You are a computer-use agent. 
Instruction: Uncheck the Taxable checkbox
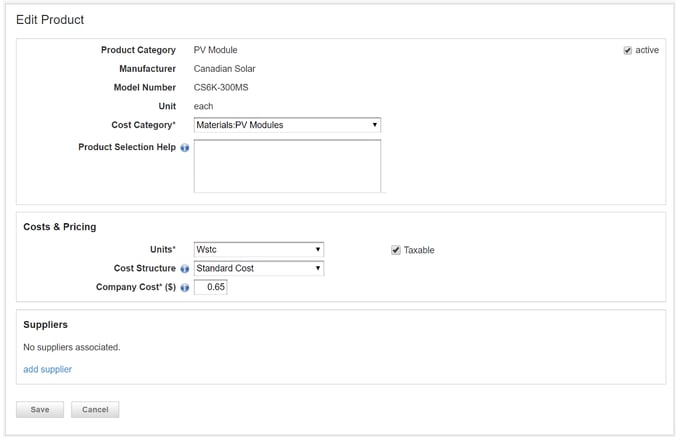pos(396,250)
